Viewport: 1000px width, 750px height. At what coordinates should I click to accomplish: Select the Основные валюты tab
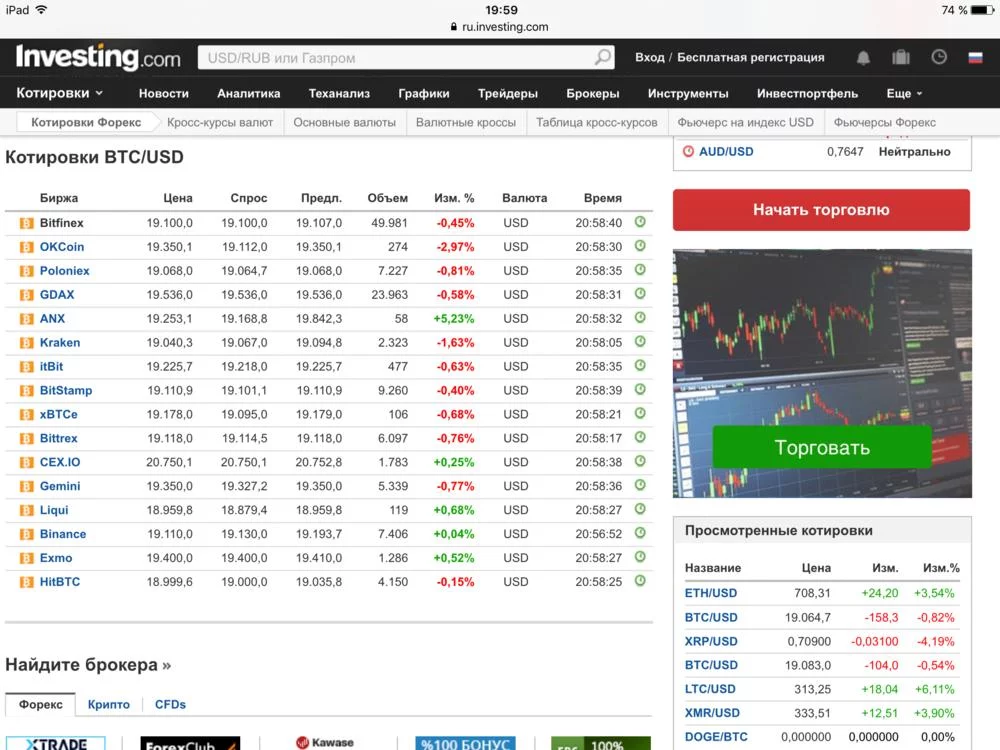(344, 122)
